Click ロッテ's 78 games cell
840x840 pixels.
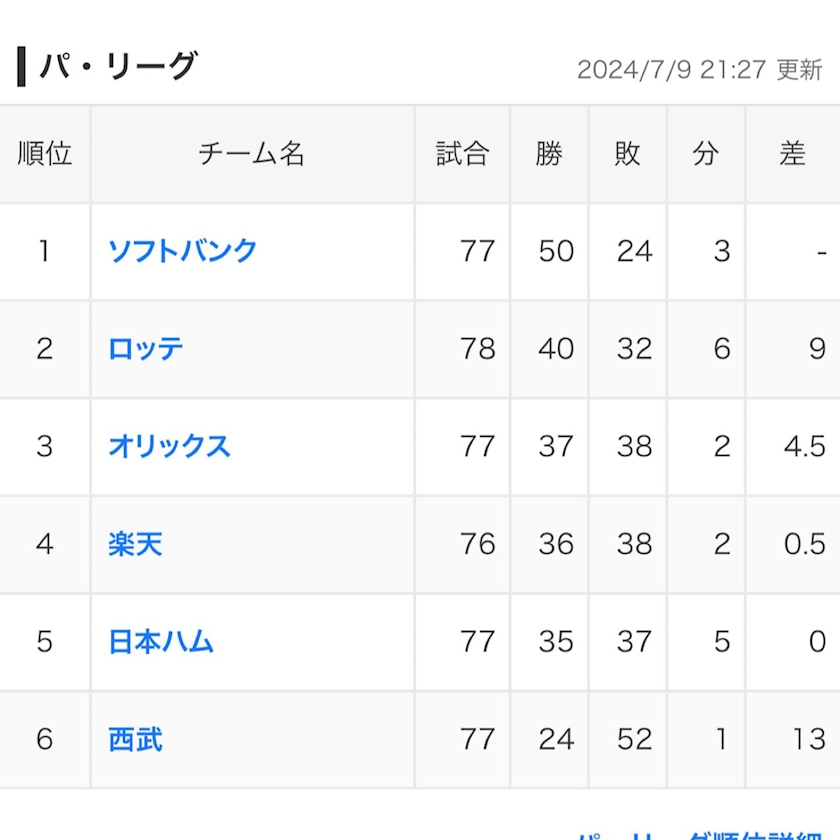pyautogui.click(x=477, y=348)
